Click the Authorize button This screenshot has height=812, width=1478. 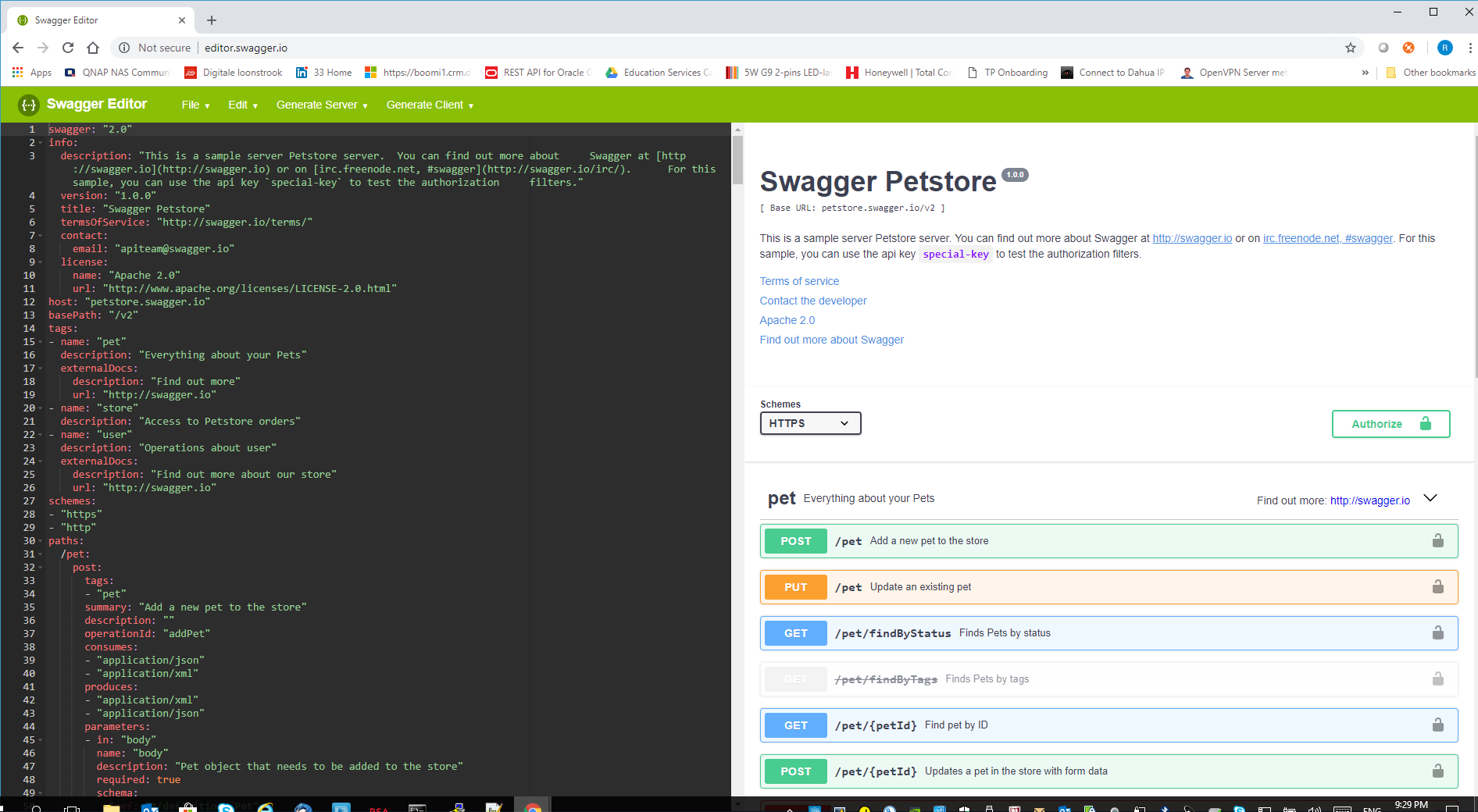tap(1391, 424)
